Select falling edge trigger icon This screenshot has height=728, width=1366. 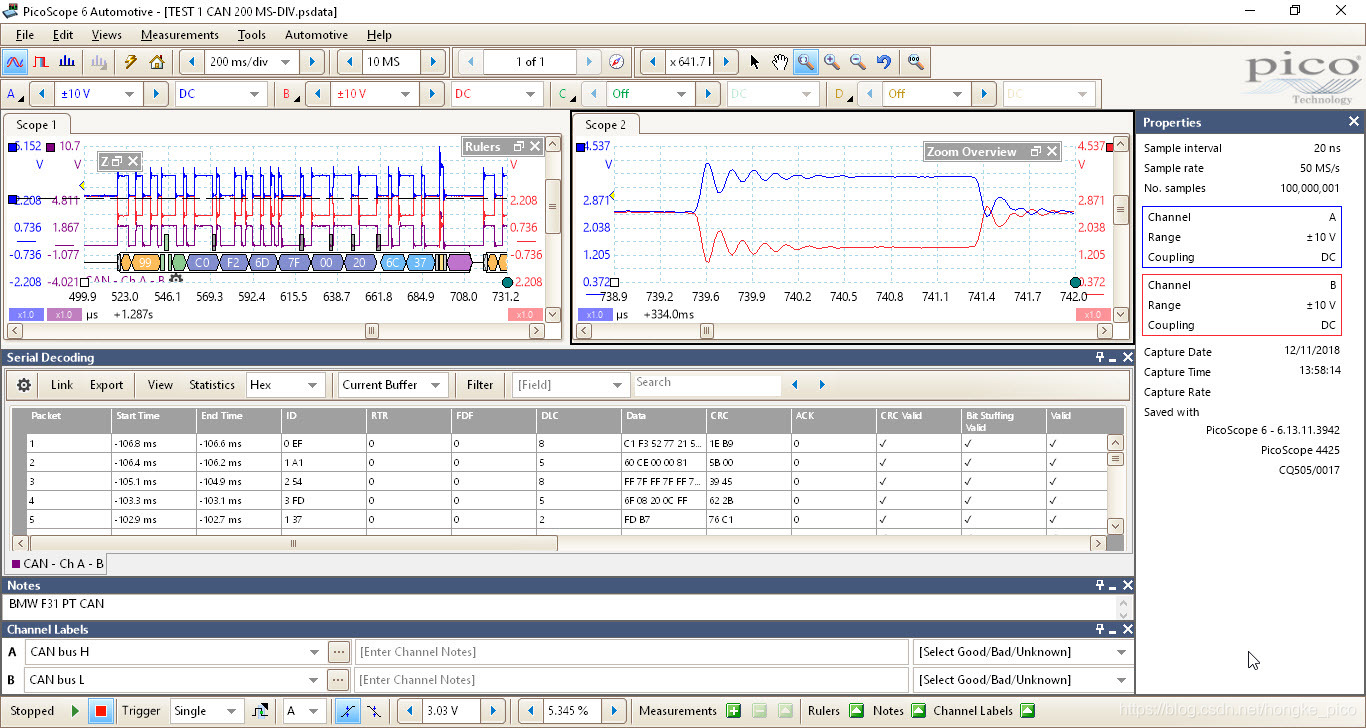tap(373, 711)
